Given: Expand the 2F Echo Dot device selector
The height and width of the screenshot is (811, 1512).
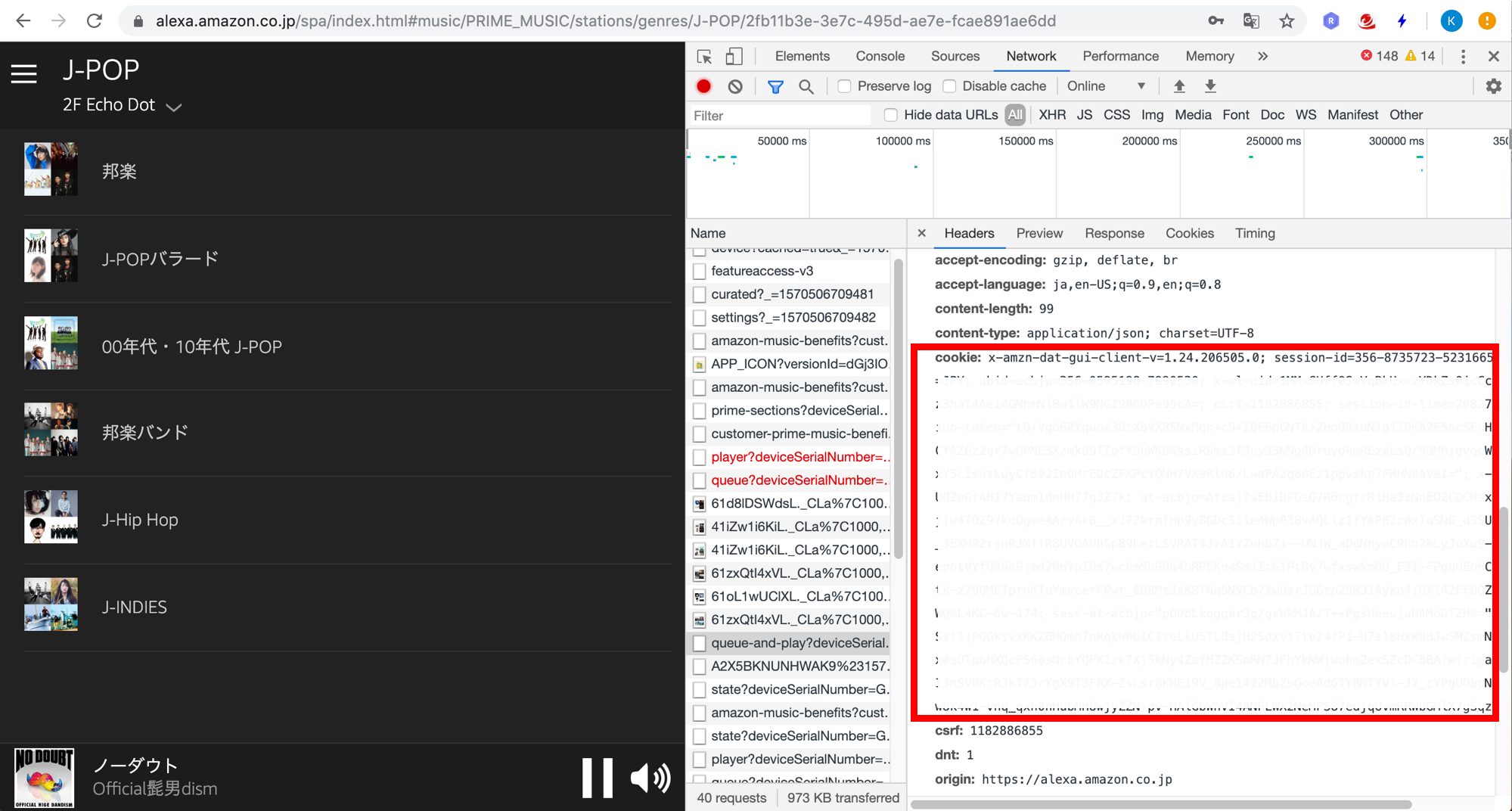Looking at the screenshot, I should click(x=123, y=105).
